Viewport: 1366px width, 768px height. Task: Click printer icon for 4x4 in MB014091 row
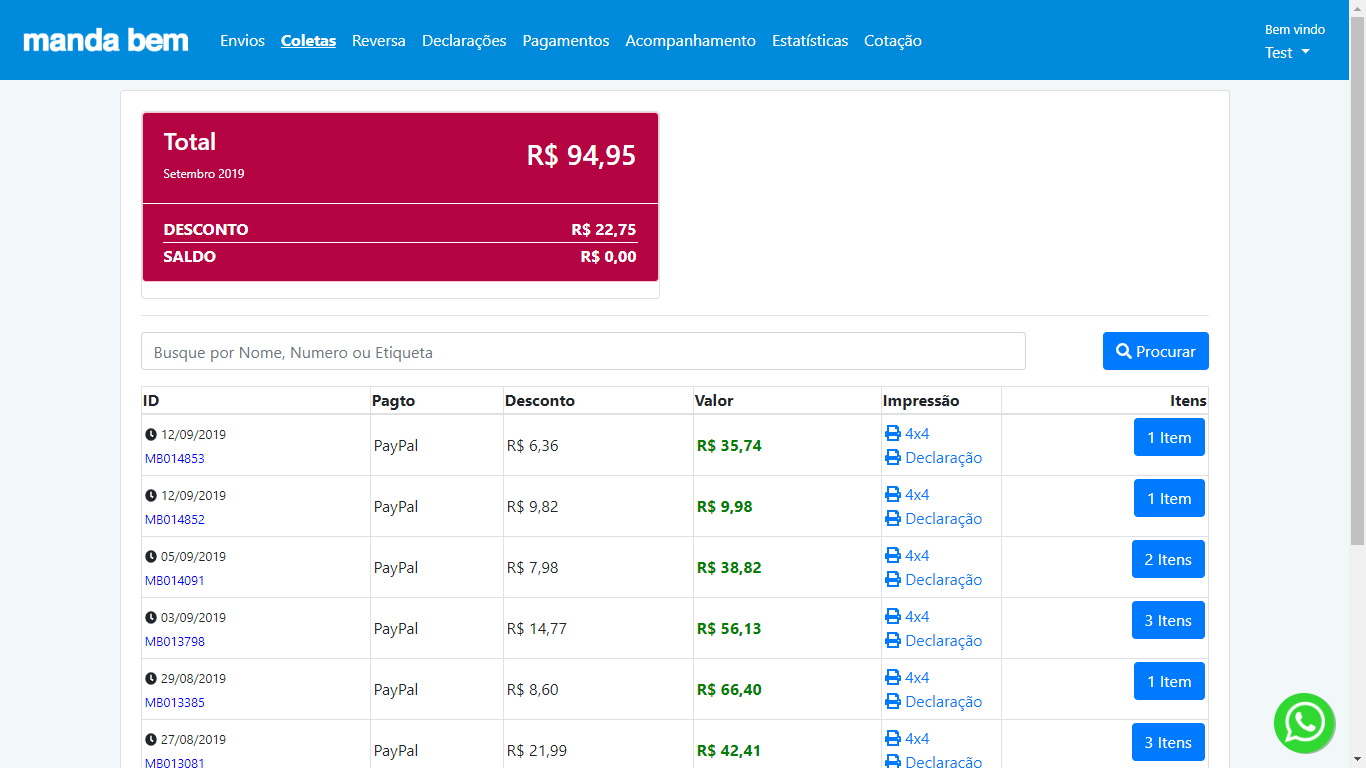click(893, 556)
